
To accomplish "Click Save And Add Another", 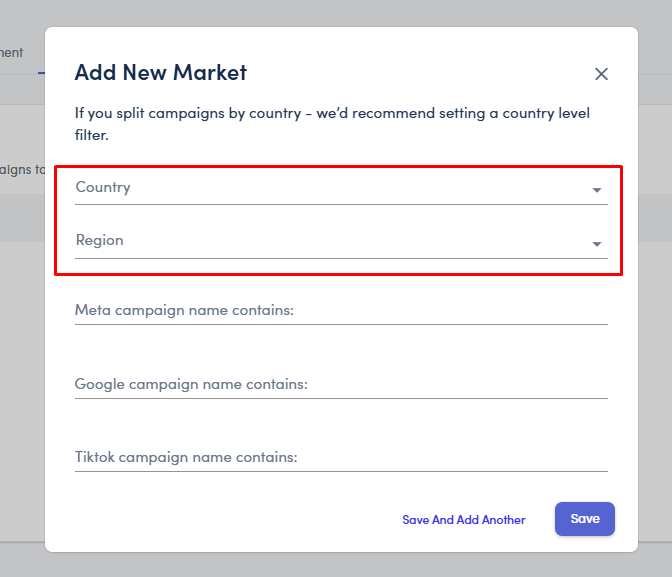I will click(x=463, y=520).
